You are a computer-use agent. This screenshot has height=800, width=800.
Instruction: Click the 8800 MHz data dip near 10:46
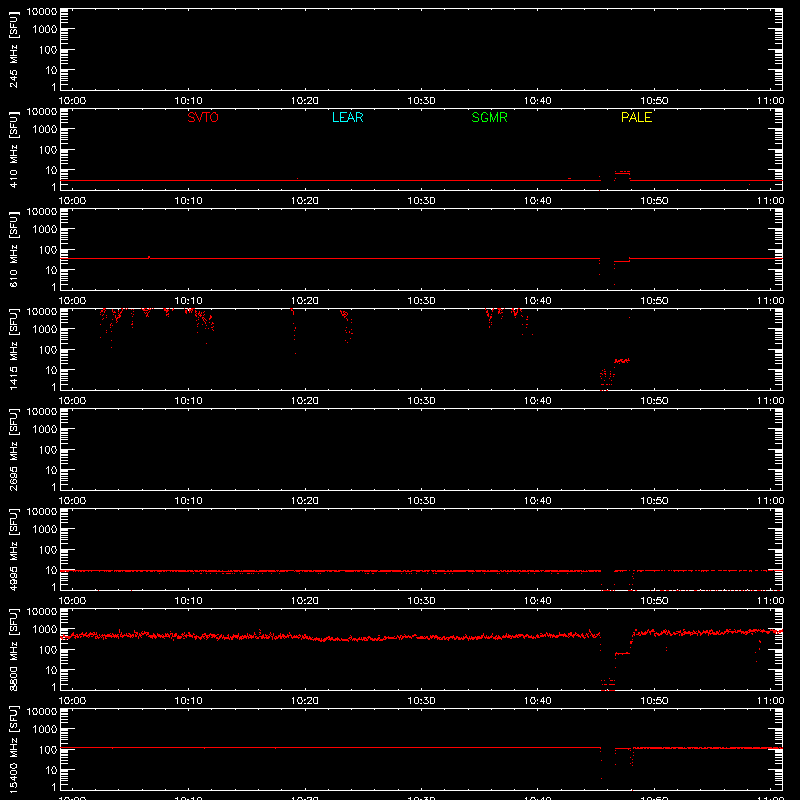[608, 684]
